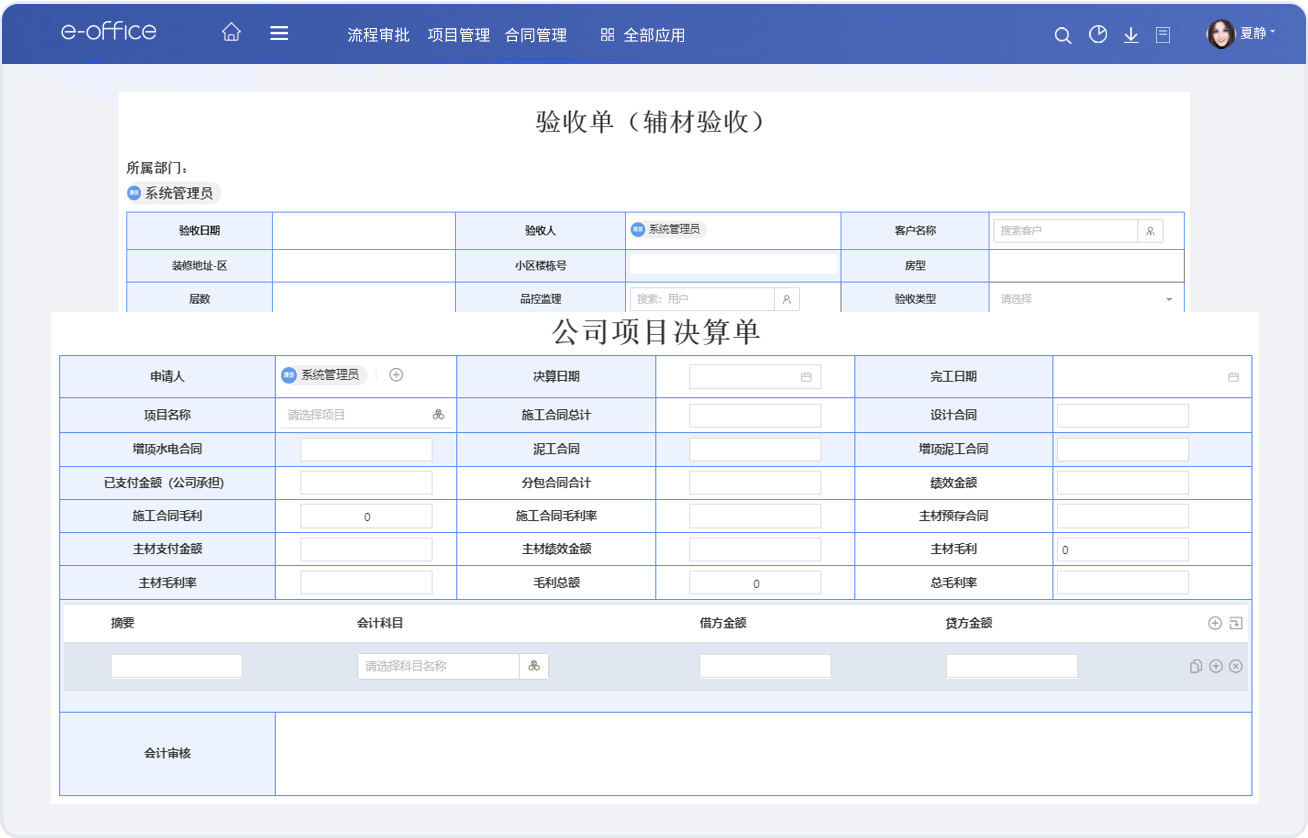This screenshot has height=838, width=1308.
Task: Open the 流程审批 menu
Action: coord(378,35)
